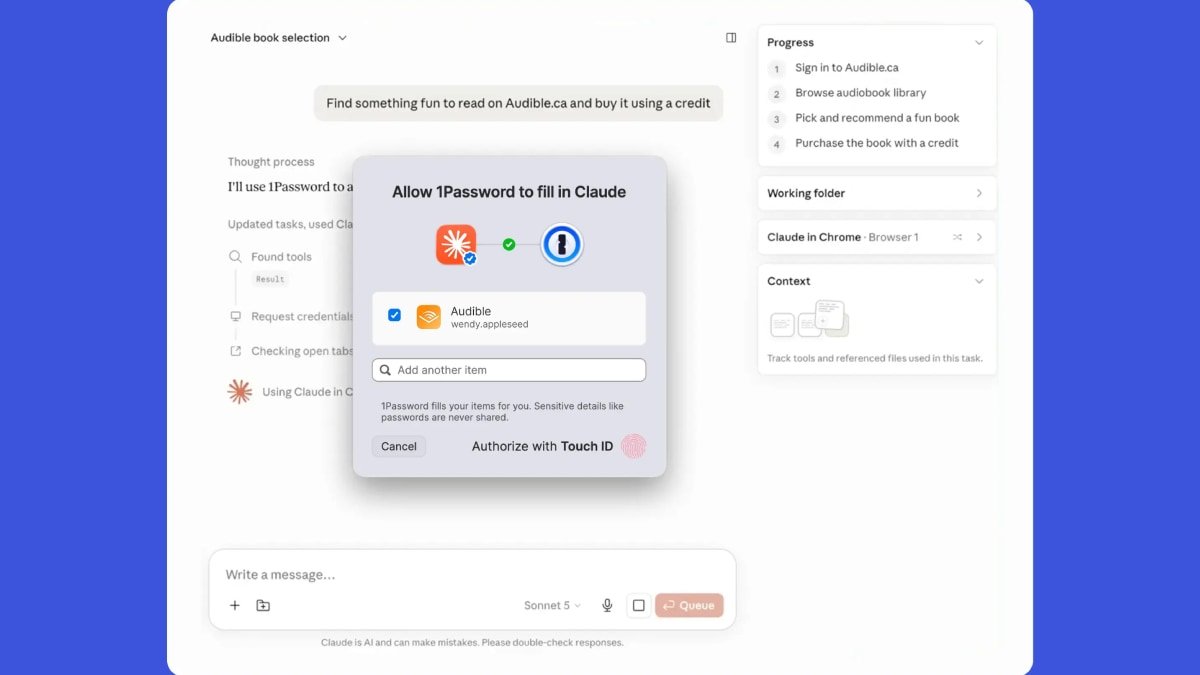Click the Checking open tabs step text
This screenshot has height=675, width=1200.
point(302,351)
